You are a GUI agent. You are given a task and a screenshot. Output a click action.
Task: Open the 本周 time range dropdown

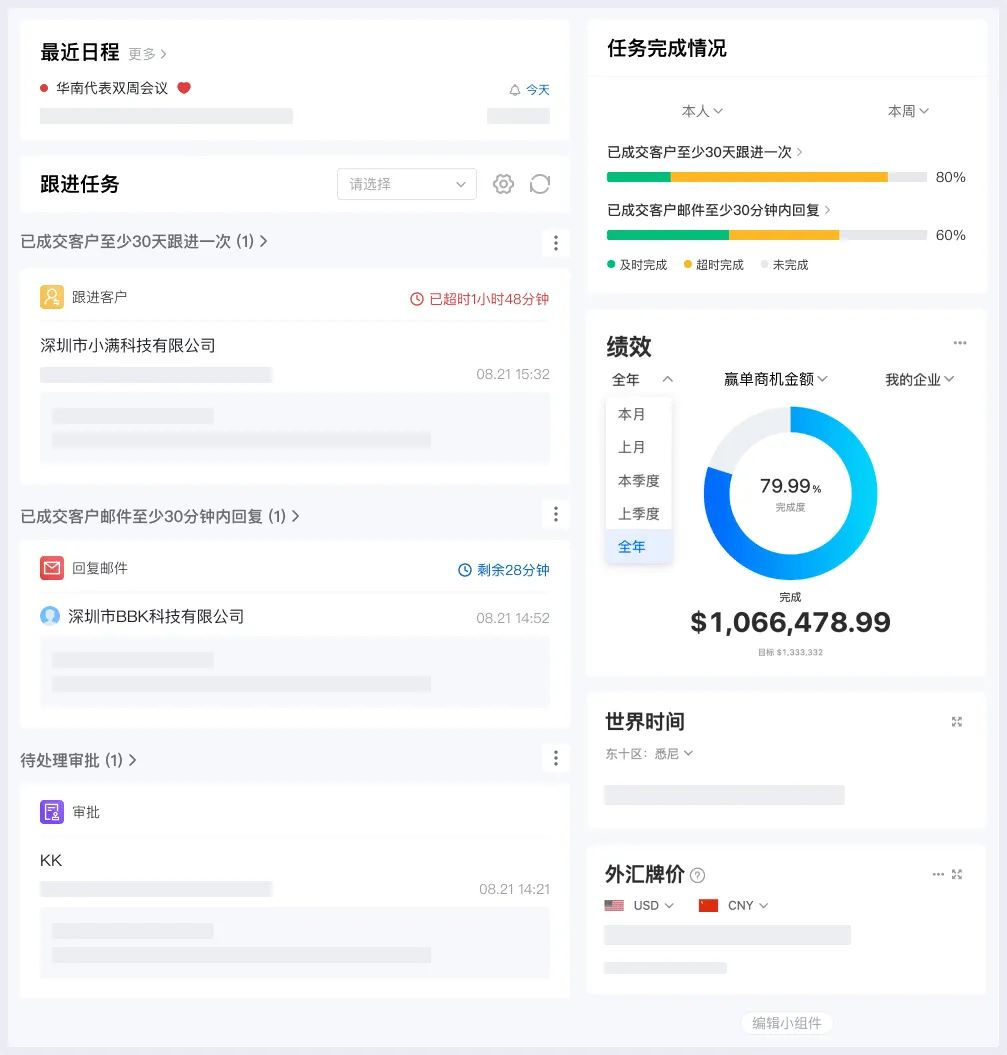906,111
